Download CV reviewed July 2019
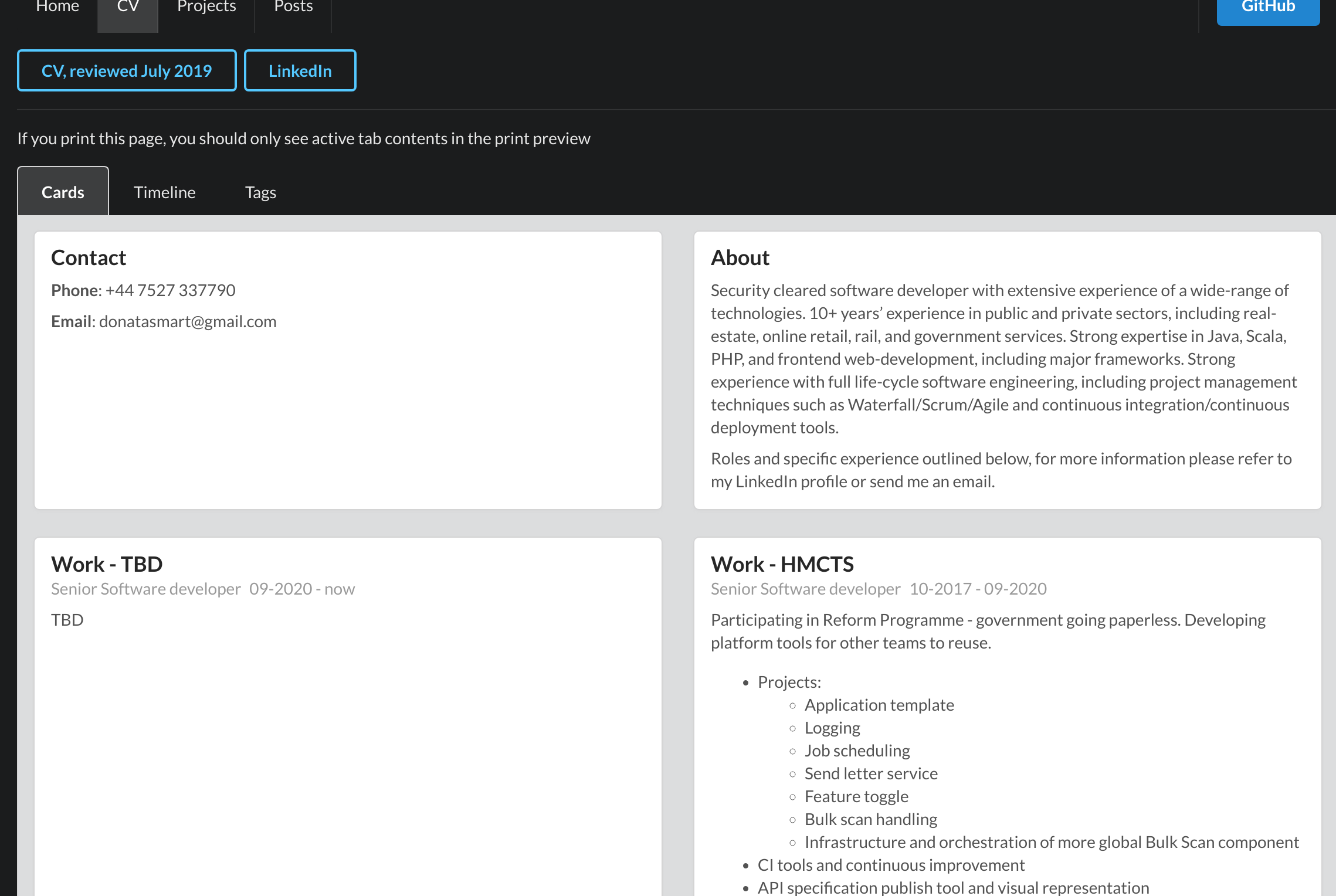The width and height of the screenshot is (1336, 896). tap(127, 70)
